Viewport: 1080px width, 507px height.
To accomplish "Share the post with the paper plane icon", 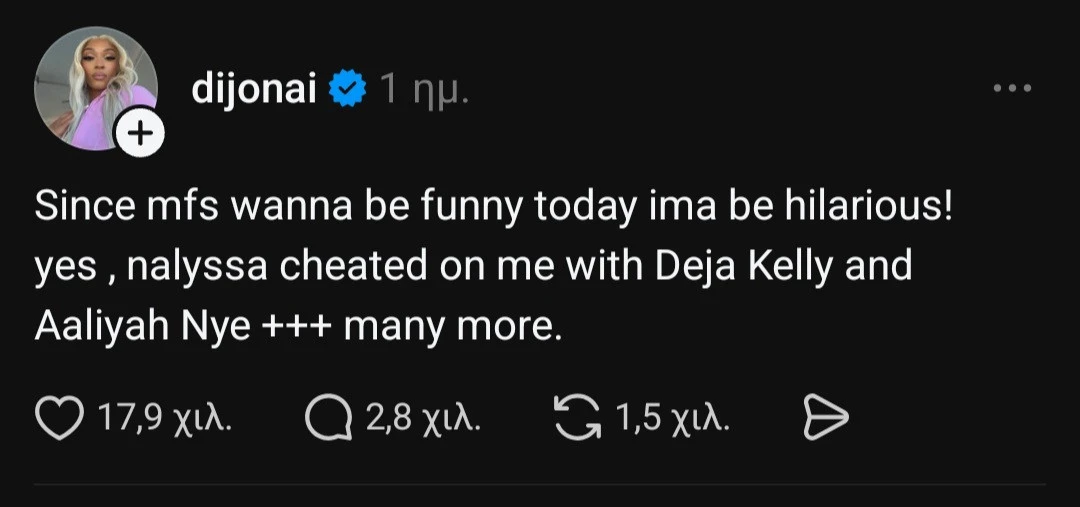I will (825, 417).
